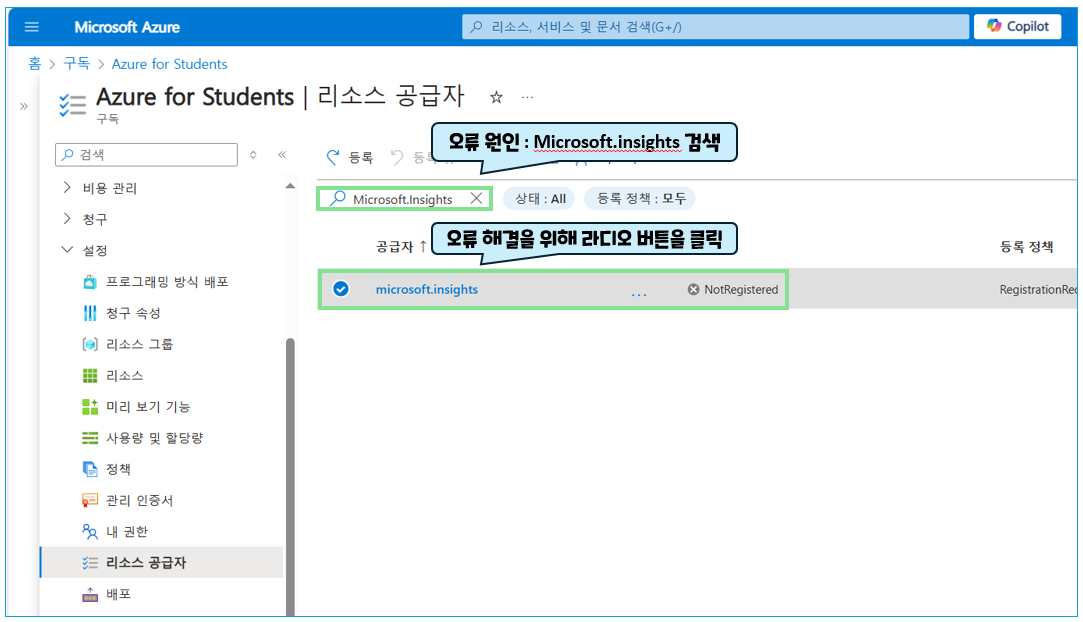Screen dimensions: 1083x622
Task: Open 사용량 및 할당량 menu item
Action: coord(155,438)
